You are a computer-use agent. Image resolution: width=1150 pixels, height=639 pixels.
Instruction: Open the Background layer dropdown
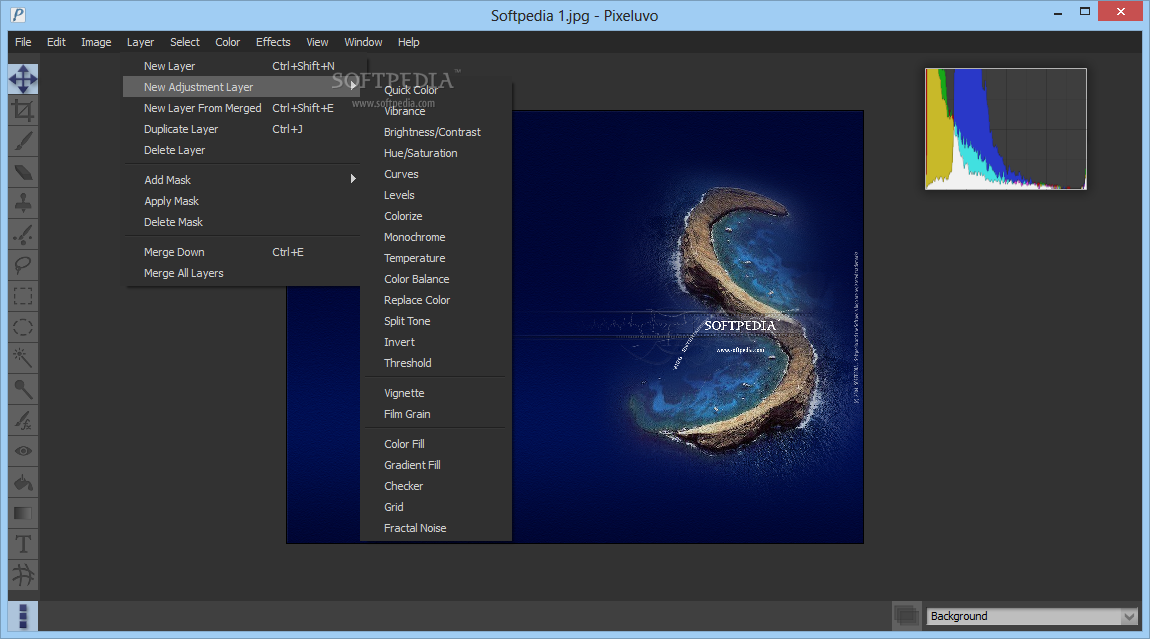[x=1032, y=616]
